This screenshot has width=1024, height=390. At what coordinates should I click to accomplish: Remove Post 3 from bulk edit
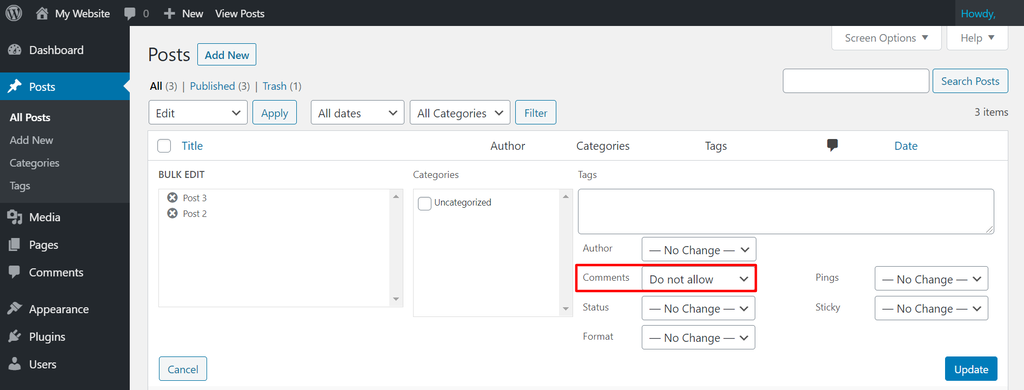pyautogui.click(x=172, y=198)
